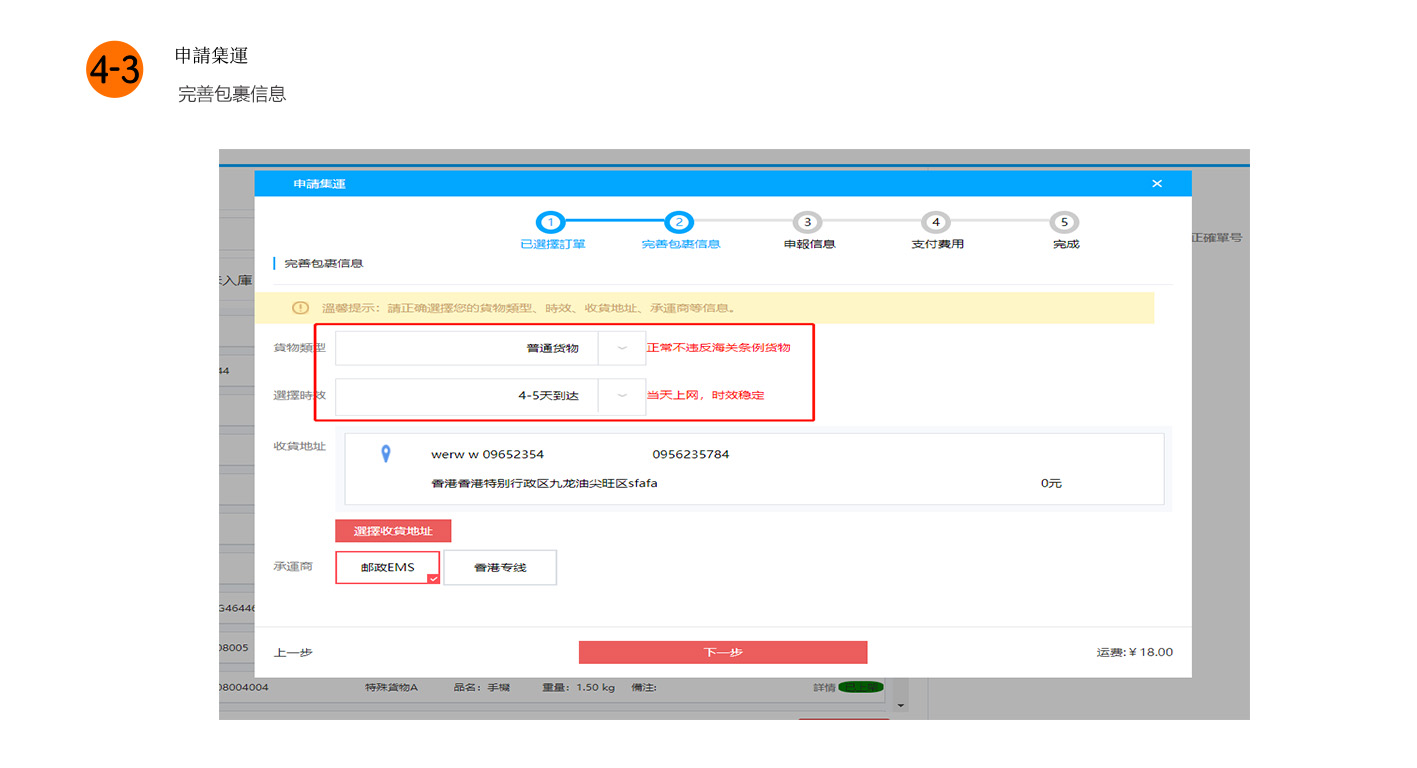Click step 1 circle 已選擇訂單
The image size is (1417, 768).
551,223
